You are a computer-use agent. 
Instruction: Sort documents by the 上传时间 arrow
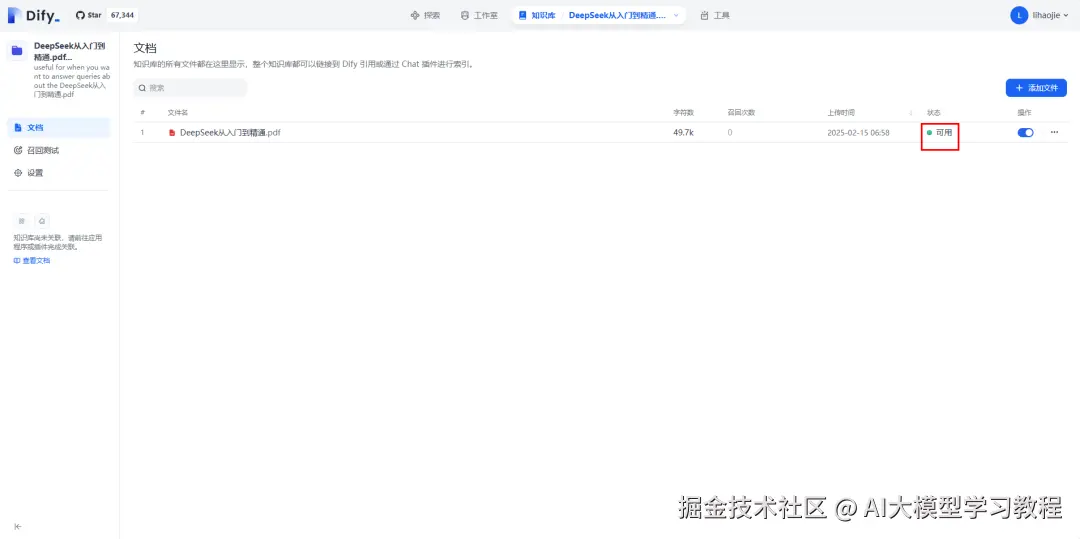[911, 113]
